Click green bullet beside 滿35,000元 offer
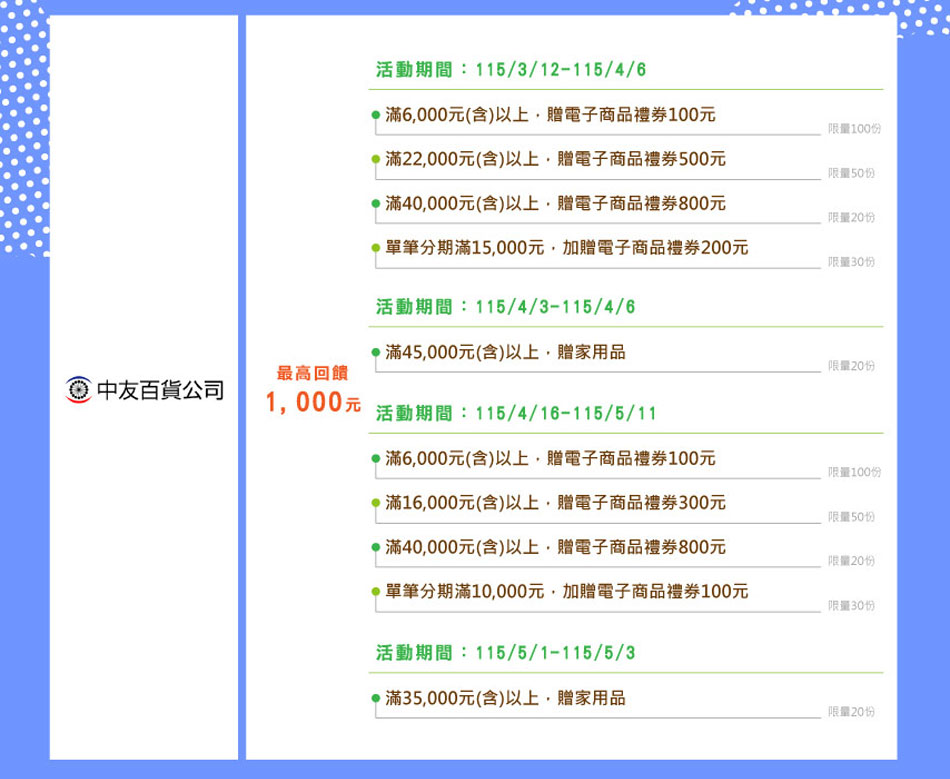The width and height of the screenshot is (950, 779). point(375,698)
